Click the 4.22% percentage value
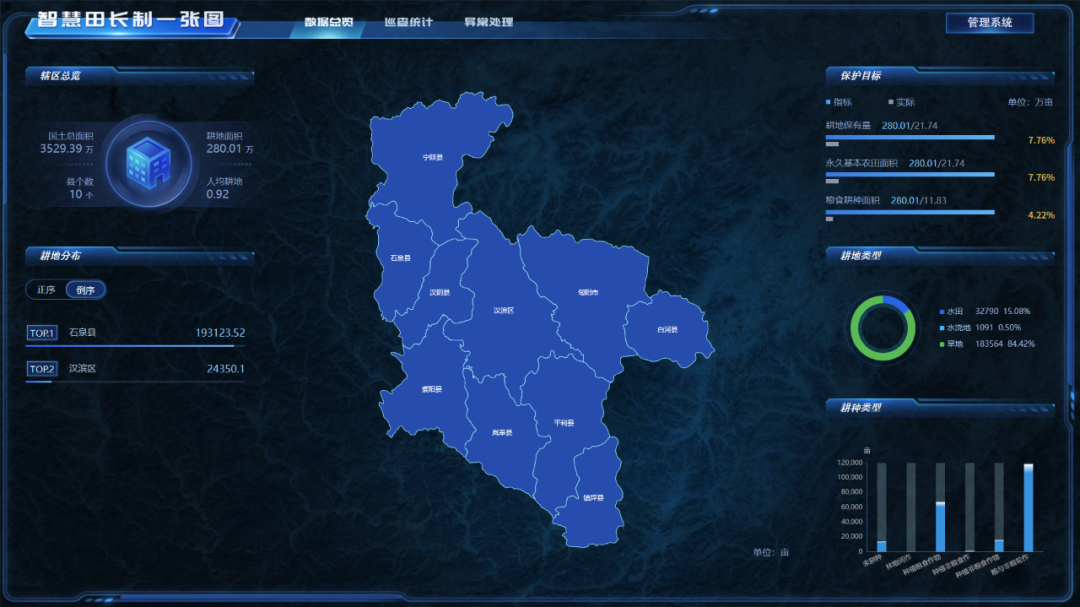Image resolution: width=1080 pixels, height=607 pixels. coord(1041,216)
